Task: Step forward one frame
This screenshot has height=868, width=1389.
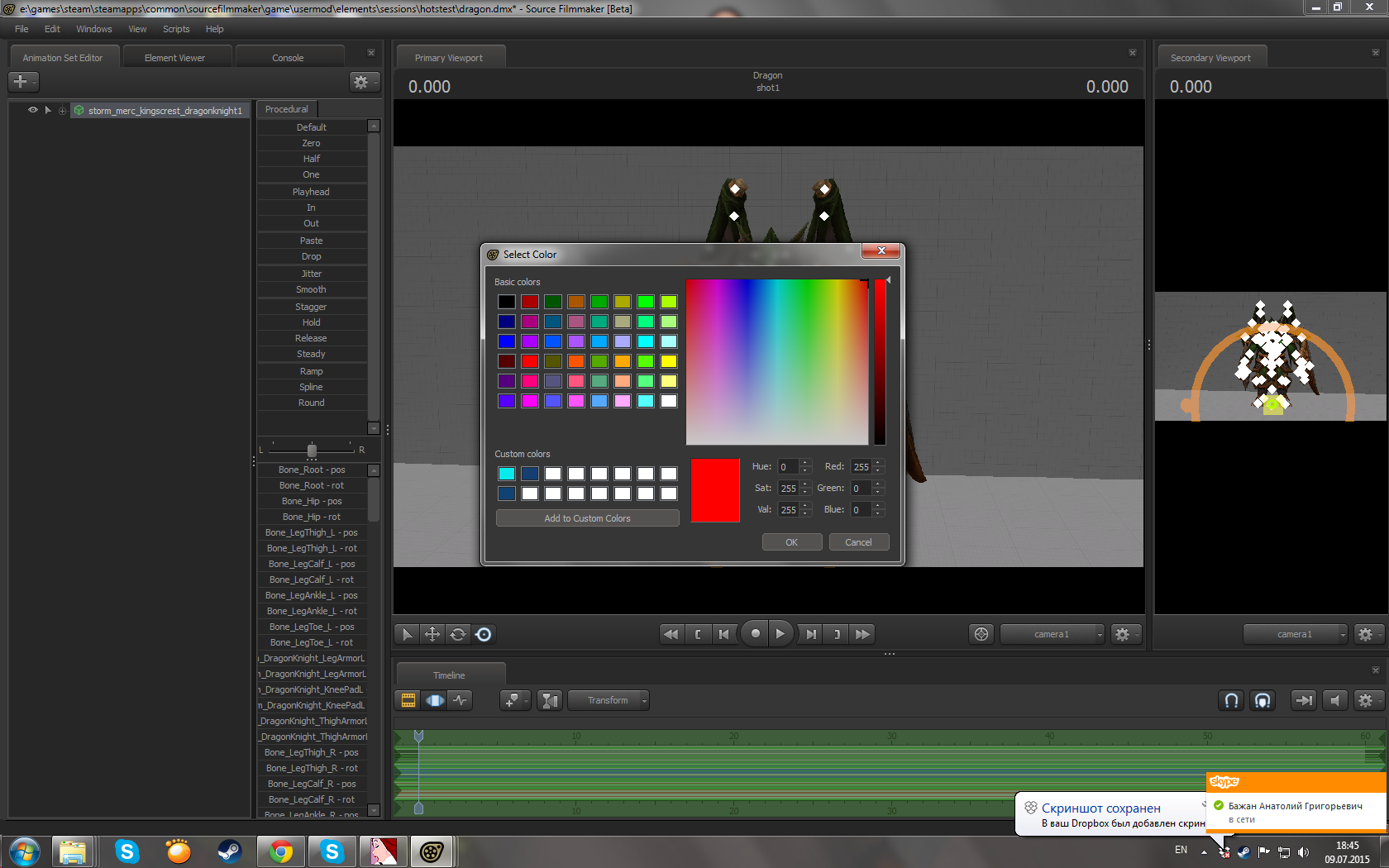Action: pyautogui.click(x=811, y=634)
